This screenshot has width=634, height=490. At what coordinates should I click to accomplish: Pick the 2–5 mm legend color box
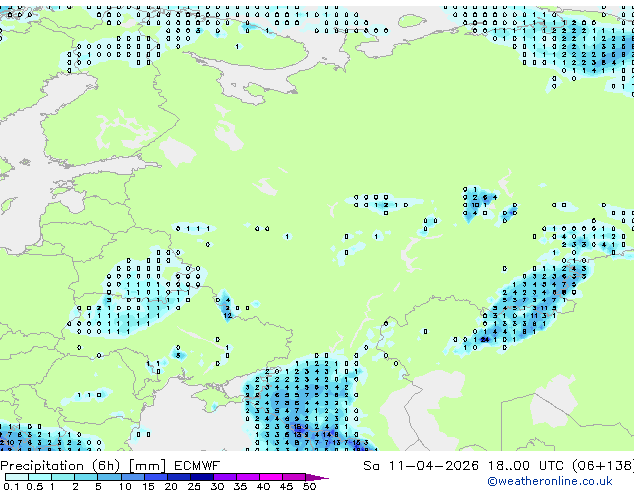[x=86, y=477]
